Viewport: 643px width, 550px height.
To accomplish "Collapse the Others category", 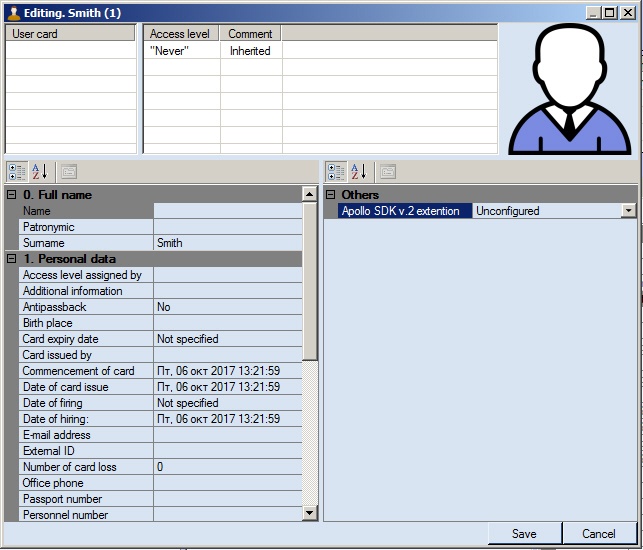I will 331,195.
